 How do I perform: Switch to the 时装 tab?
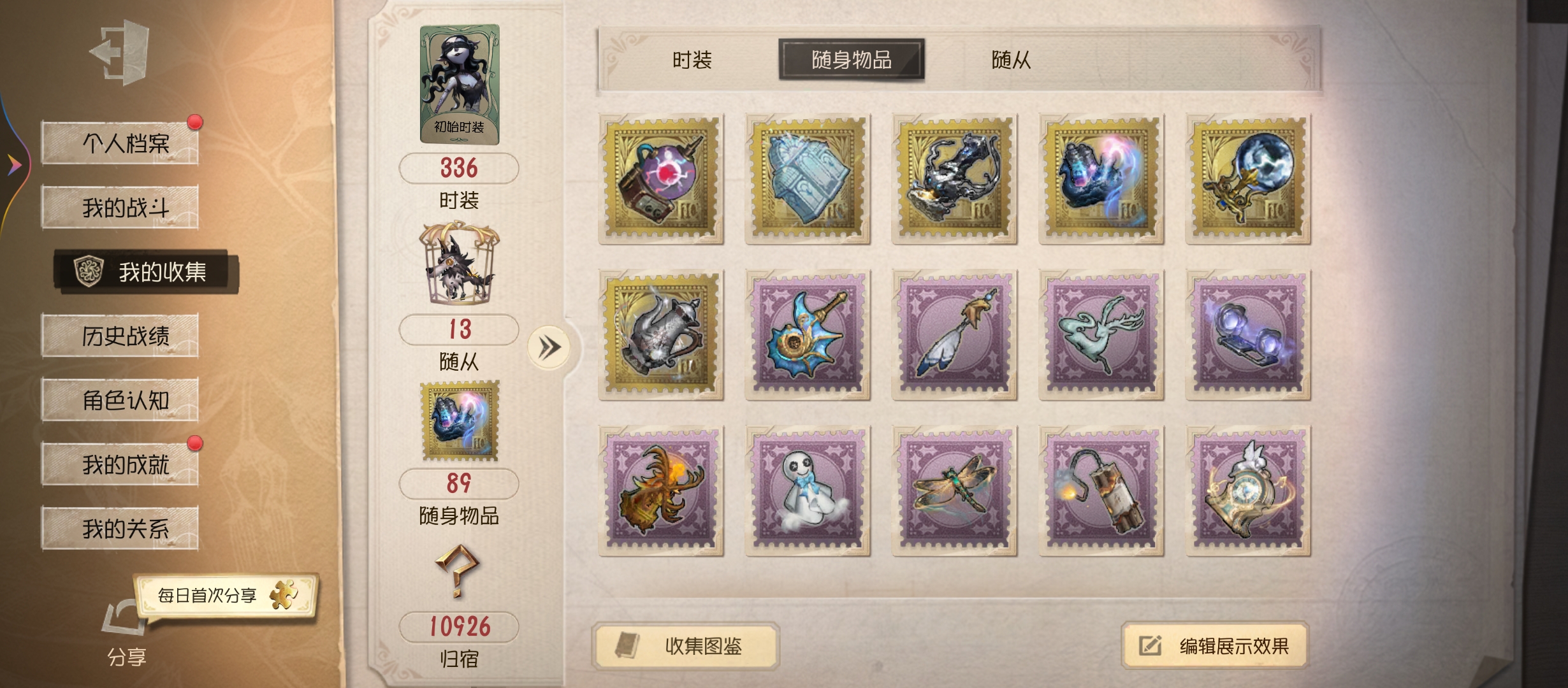[x=692, y=60]
